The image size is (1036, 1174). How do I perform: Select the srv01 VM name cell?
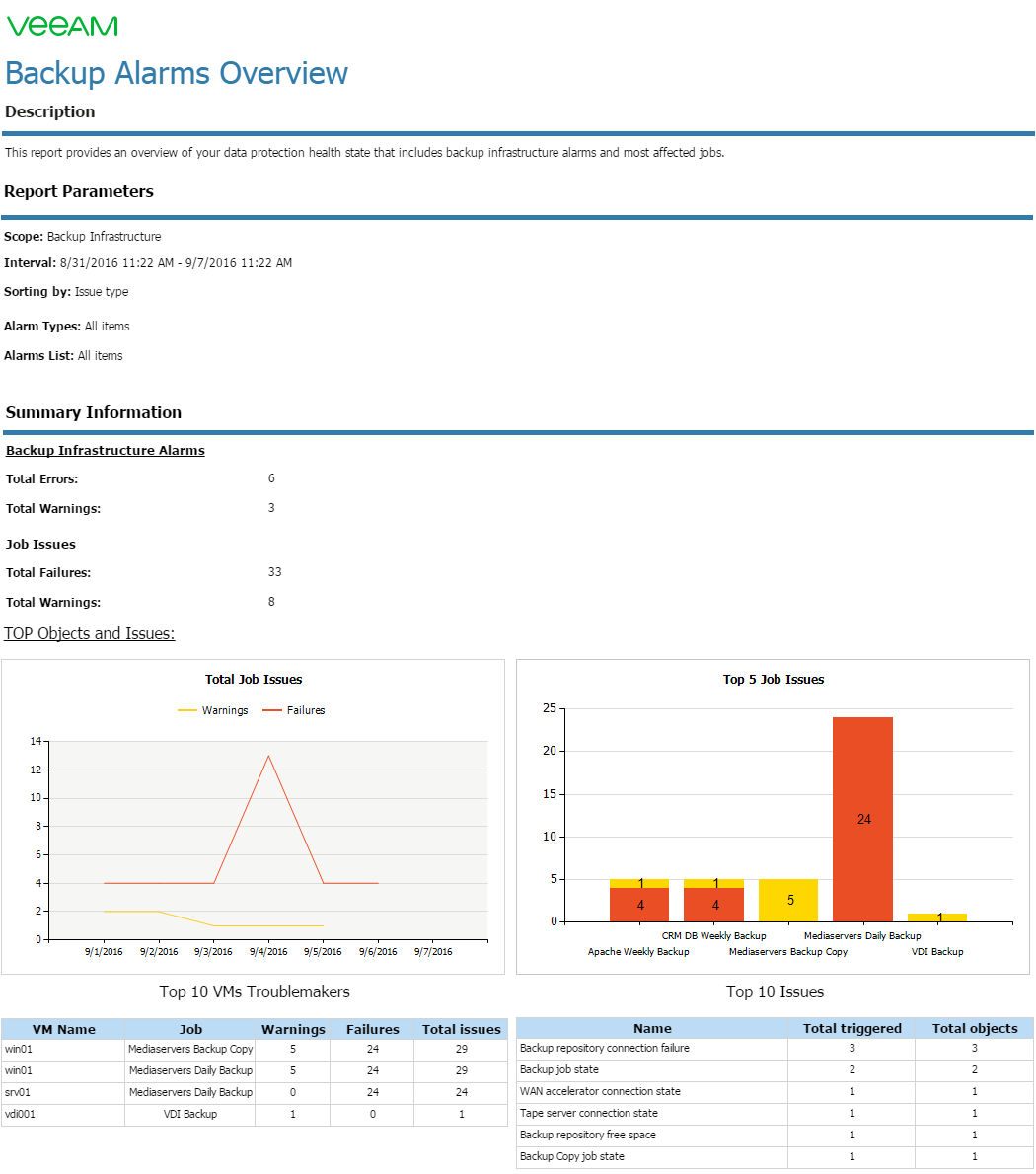pos(63,1093)
